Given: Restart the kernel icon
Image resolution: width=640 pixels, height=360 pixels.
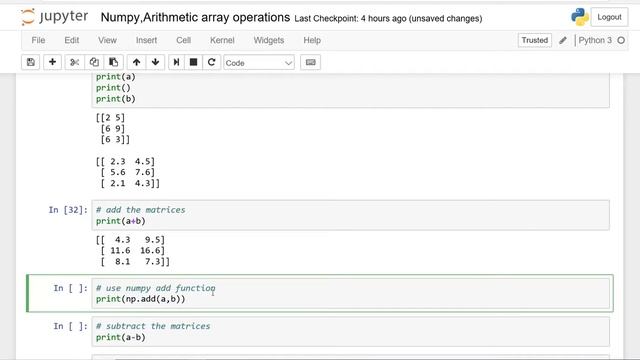Looking at the screenshot, I should (x=211, y=62).
